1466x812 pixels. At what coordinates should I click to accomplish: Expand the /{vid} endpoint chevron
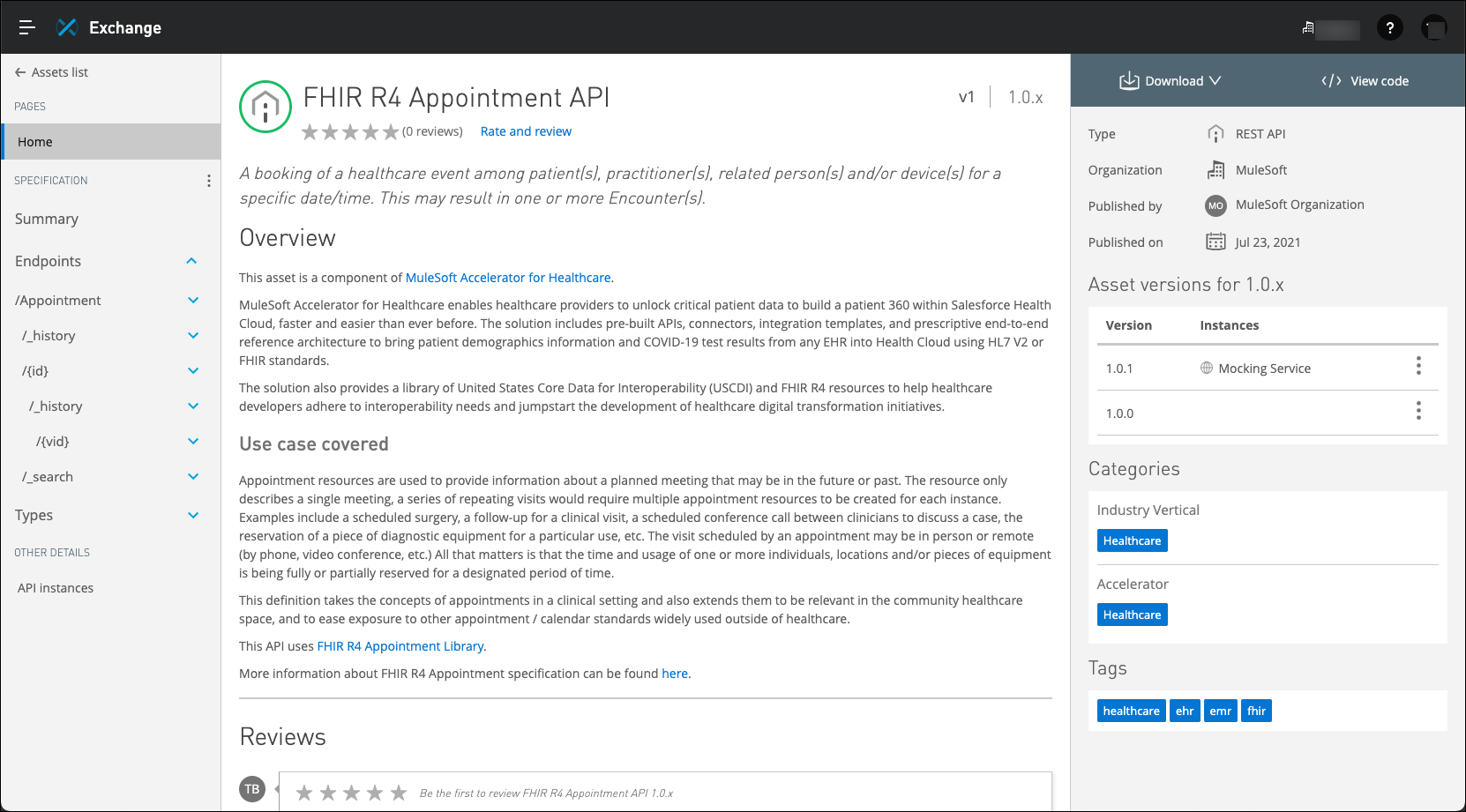(x=193, y=442)
